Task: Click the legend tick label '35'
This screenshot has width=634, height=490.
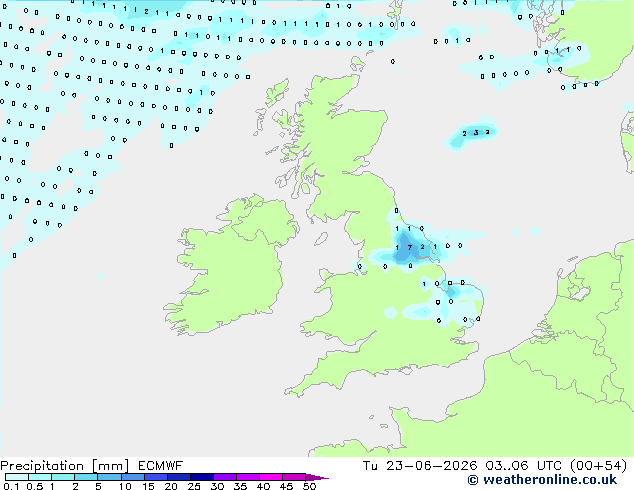Action: tap(240, 486)
